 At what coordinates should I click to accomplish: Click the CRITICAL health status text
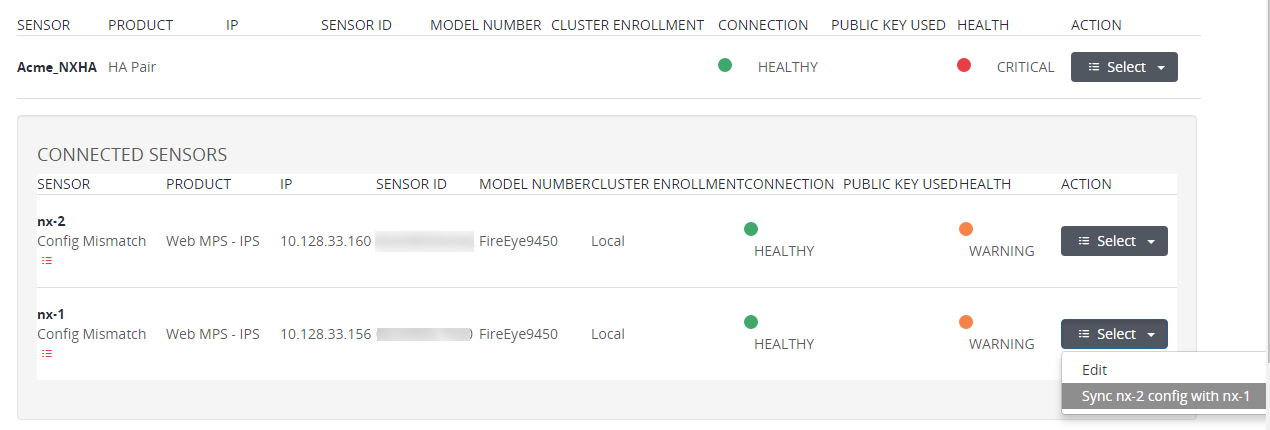pos(1025,67)
